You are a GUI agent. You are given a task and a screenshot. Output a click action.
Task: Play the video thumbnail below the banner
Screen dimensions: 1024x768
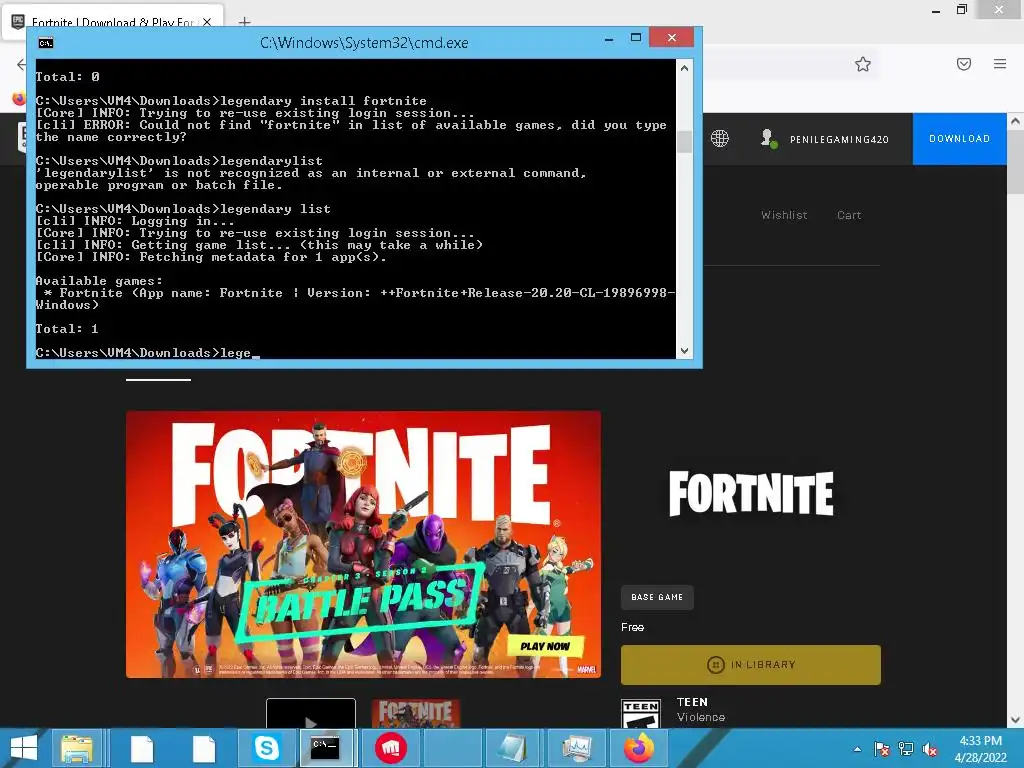click(x=311, y=713)
